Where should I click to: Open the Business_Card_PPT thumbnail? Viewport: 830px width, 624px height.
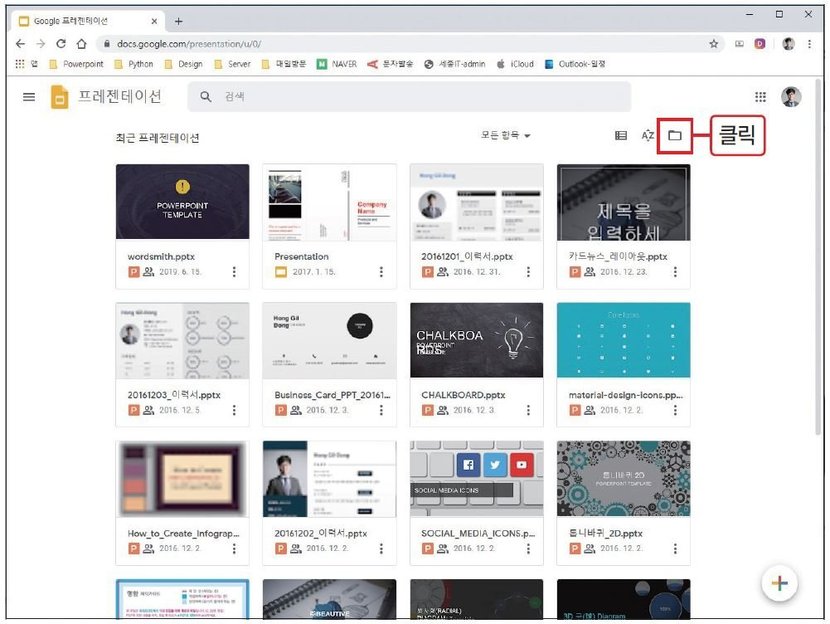[x=329, y=340]
